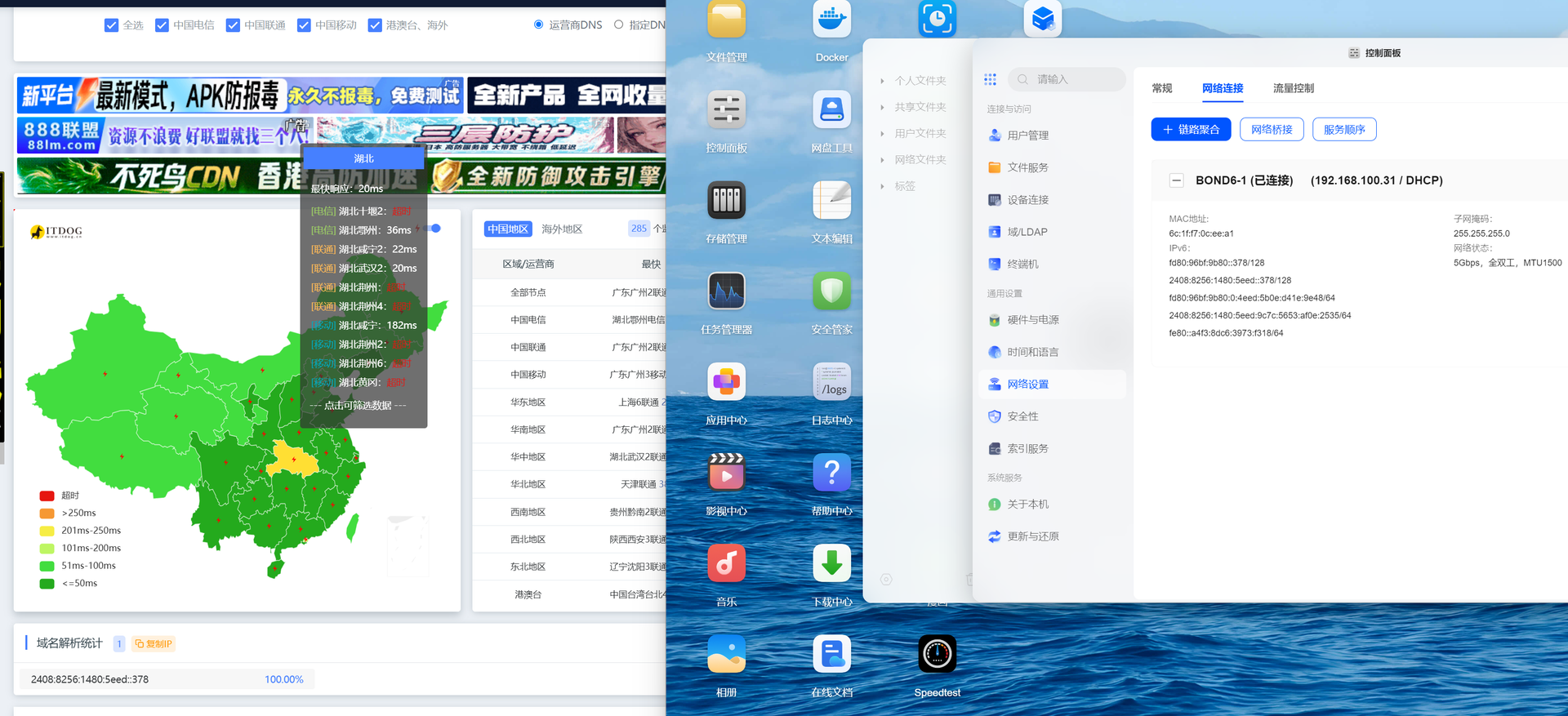Open the 应用中心 desktop icon

pos(726,382)
